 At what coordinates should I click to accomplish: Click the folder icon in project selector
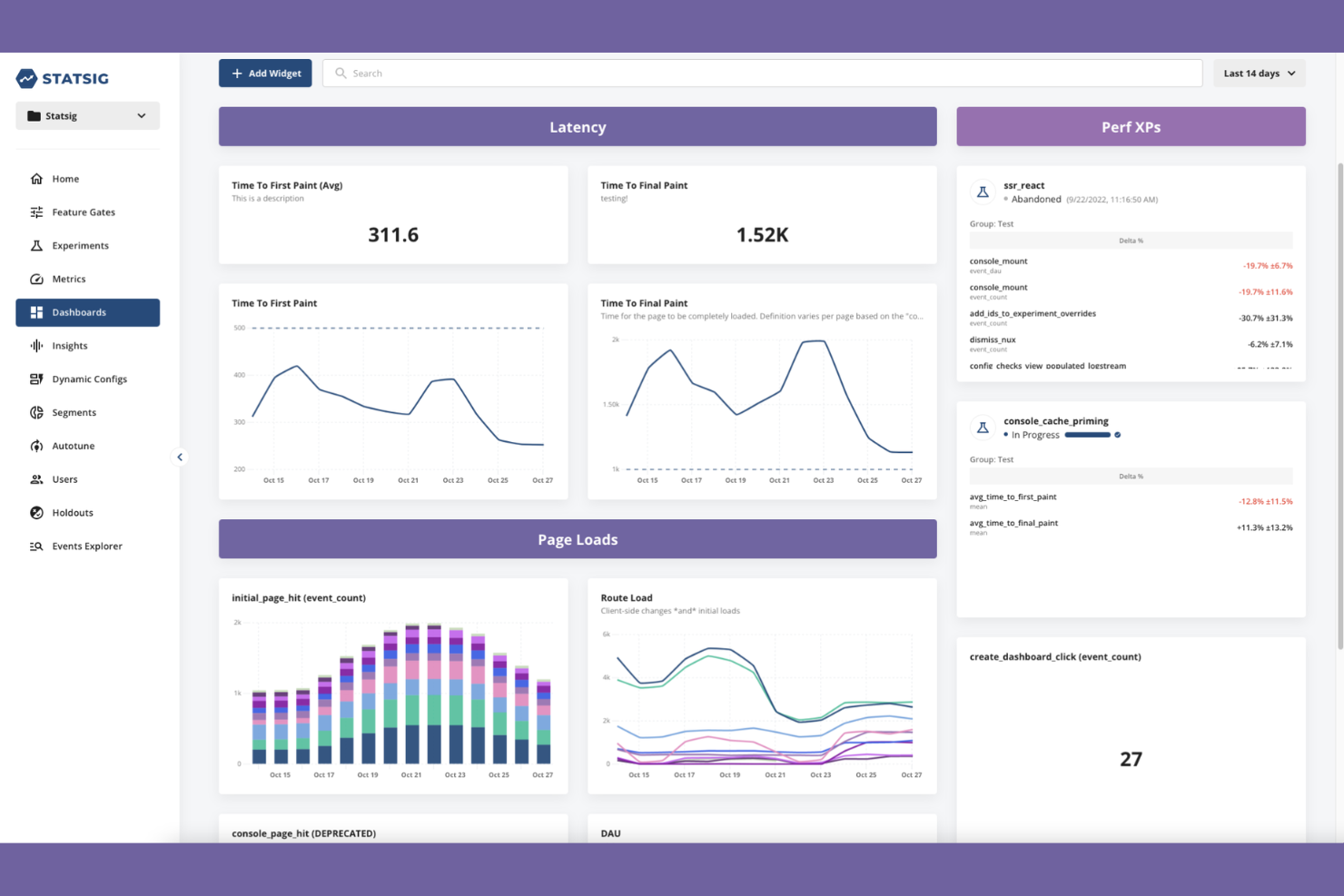(x=34, y=115)
